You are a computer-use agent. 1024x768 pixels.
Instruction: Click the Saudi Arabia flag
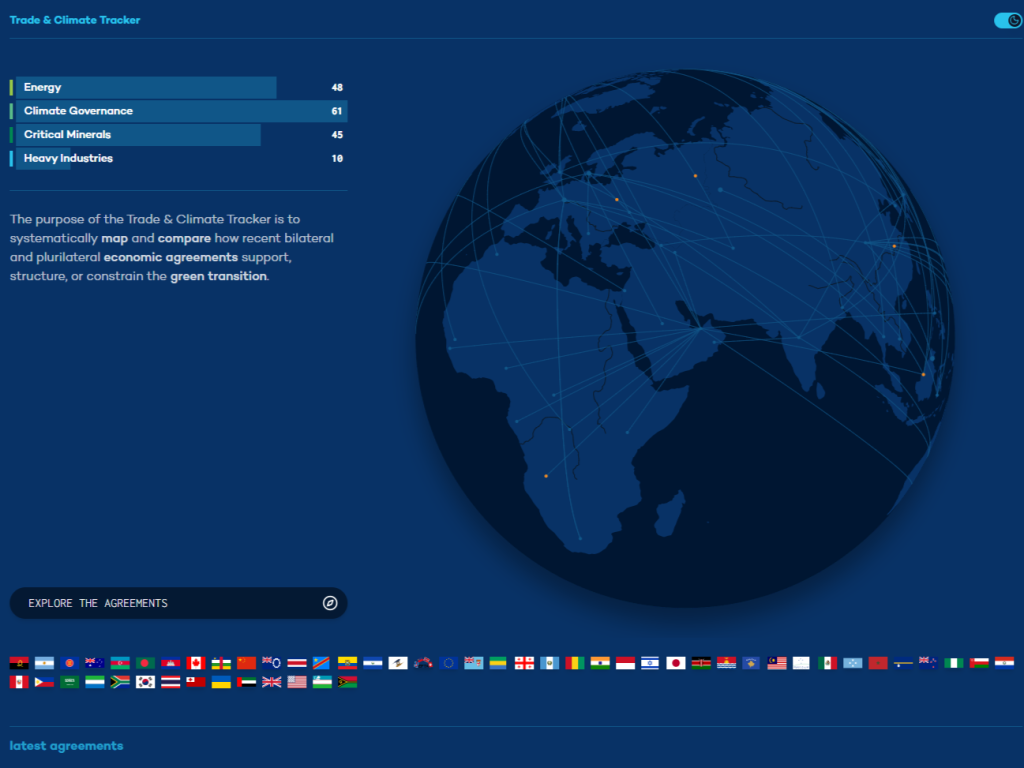(69, 682)
